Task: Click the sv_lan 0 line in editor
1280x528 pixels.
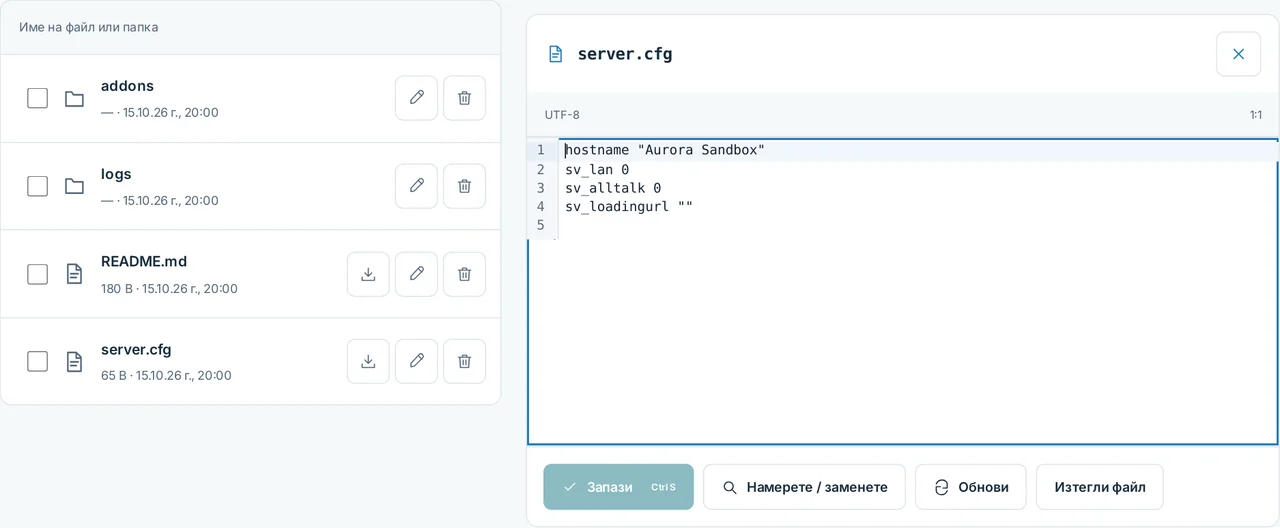Action: (x=597, y=169)
